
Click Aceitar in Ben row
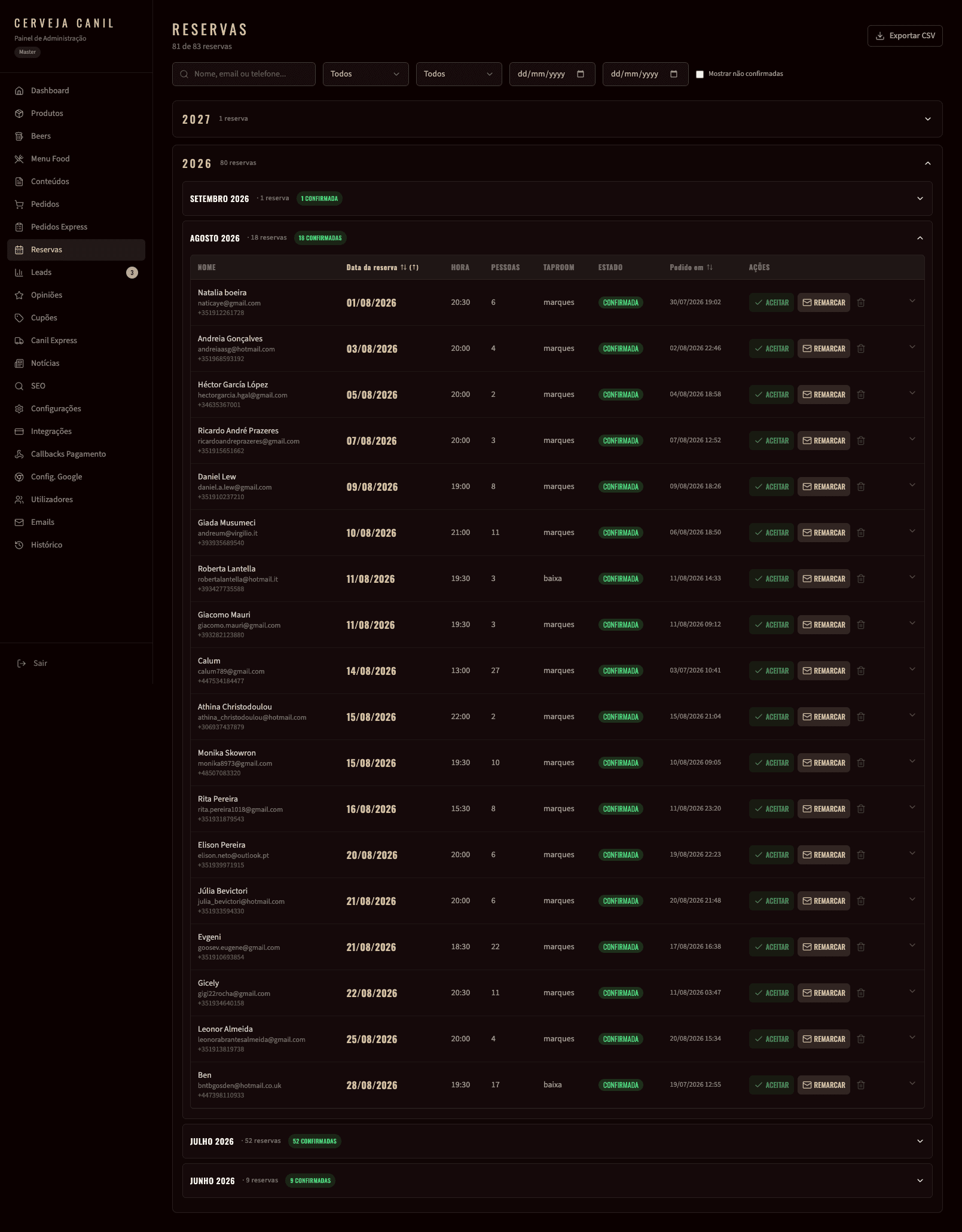point(771,1085)
